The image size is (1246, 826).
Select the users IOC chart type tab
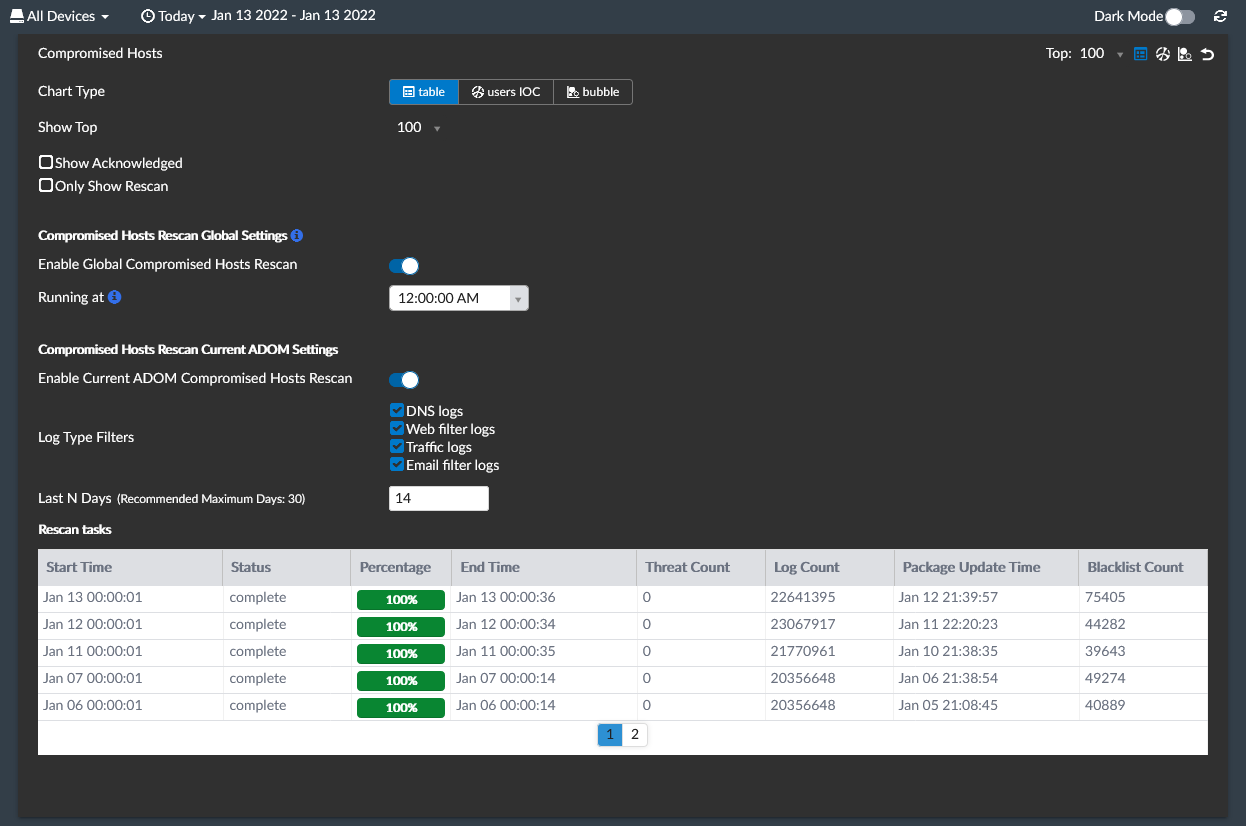506,92
